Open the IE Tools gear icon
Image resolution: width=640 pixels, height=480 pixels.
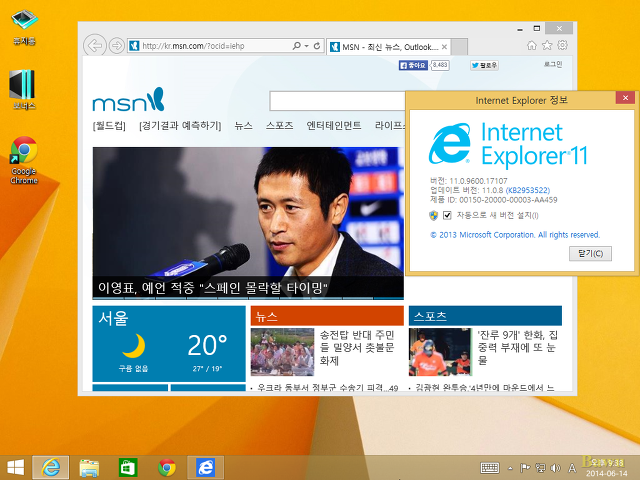pos(562,45)
